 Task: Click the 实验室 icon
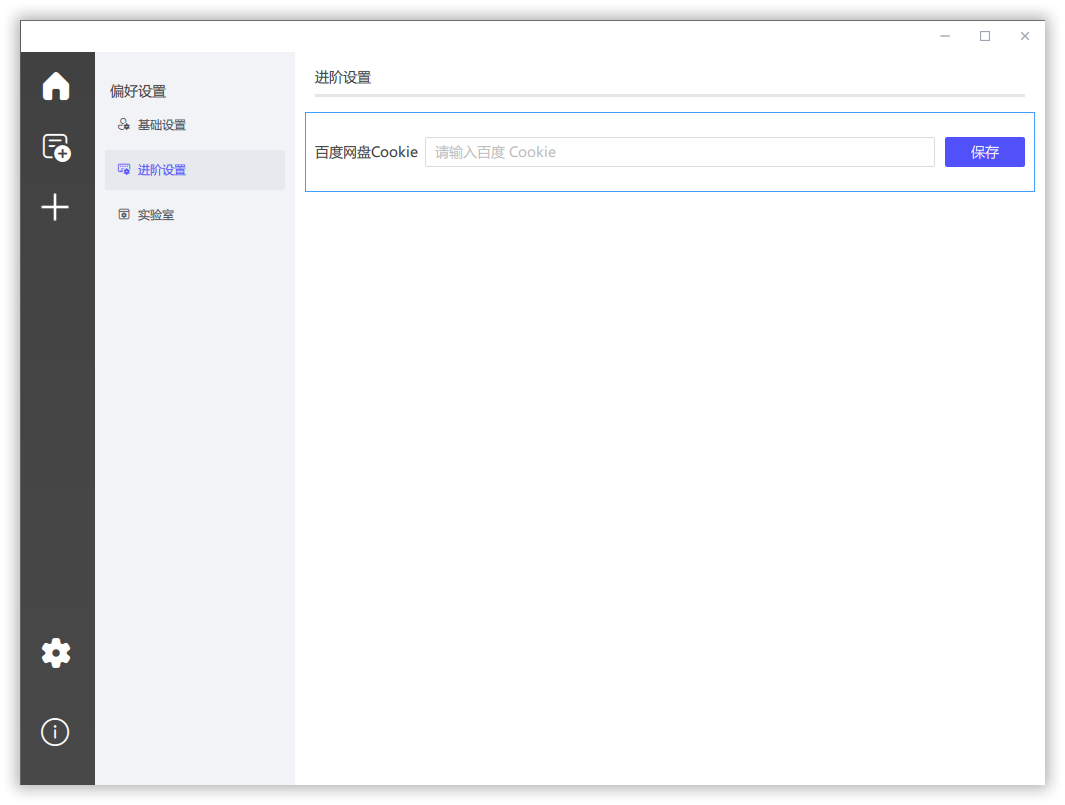124,214
